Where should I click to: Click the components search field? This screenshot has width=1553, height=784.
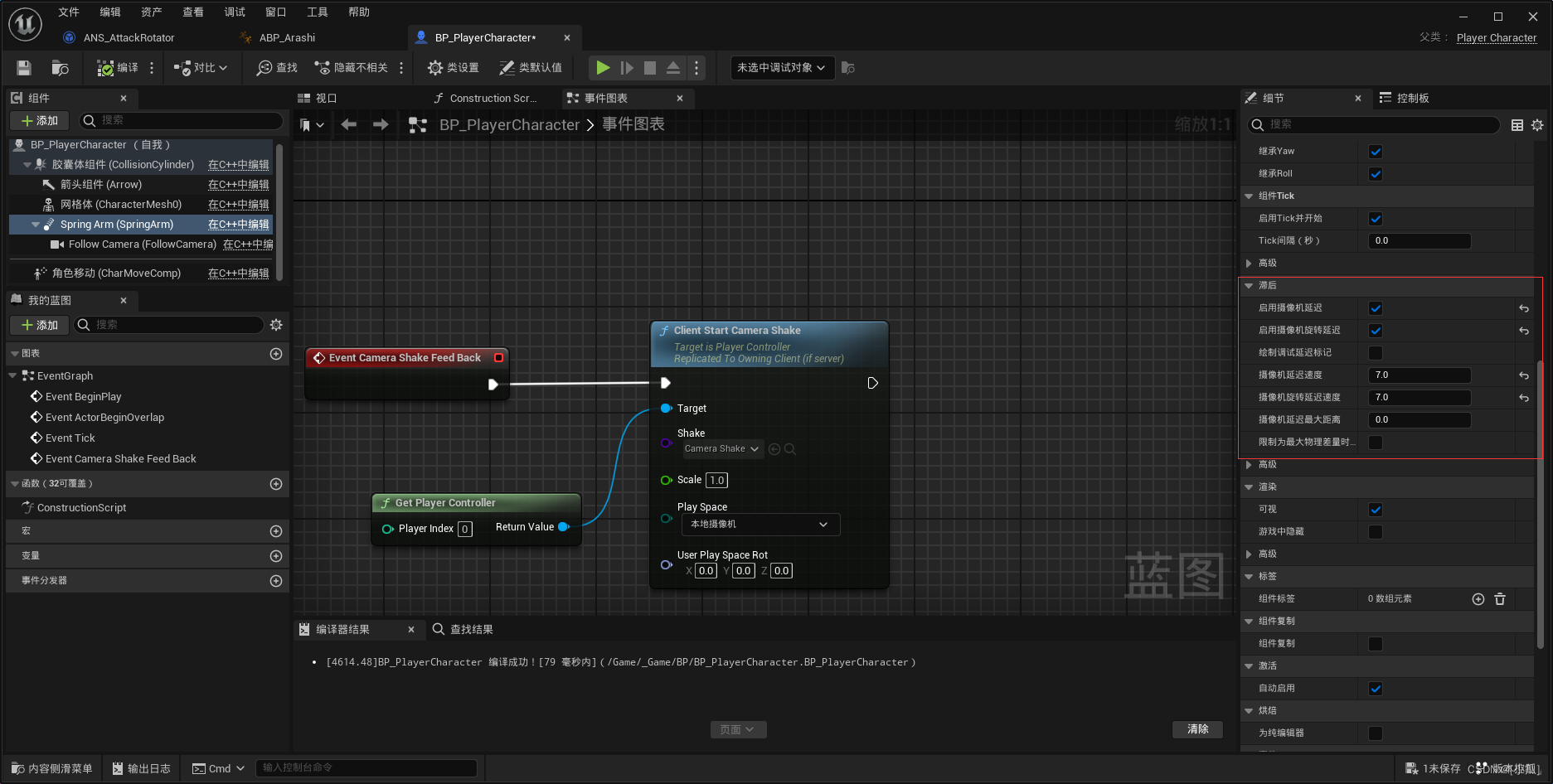click(181, 121)
